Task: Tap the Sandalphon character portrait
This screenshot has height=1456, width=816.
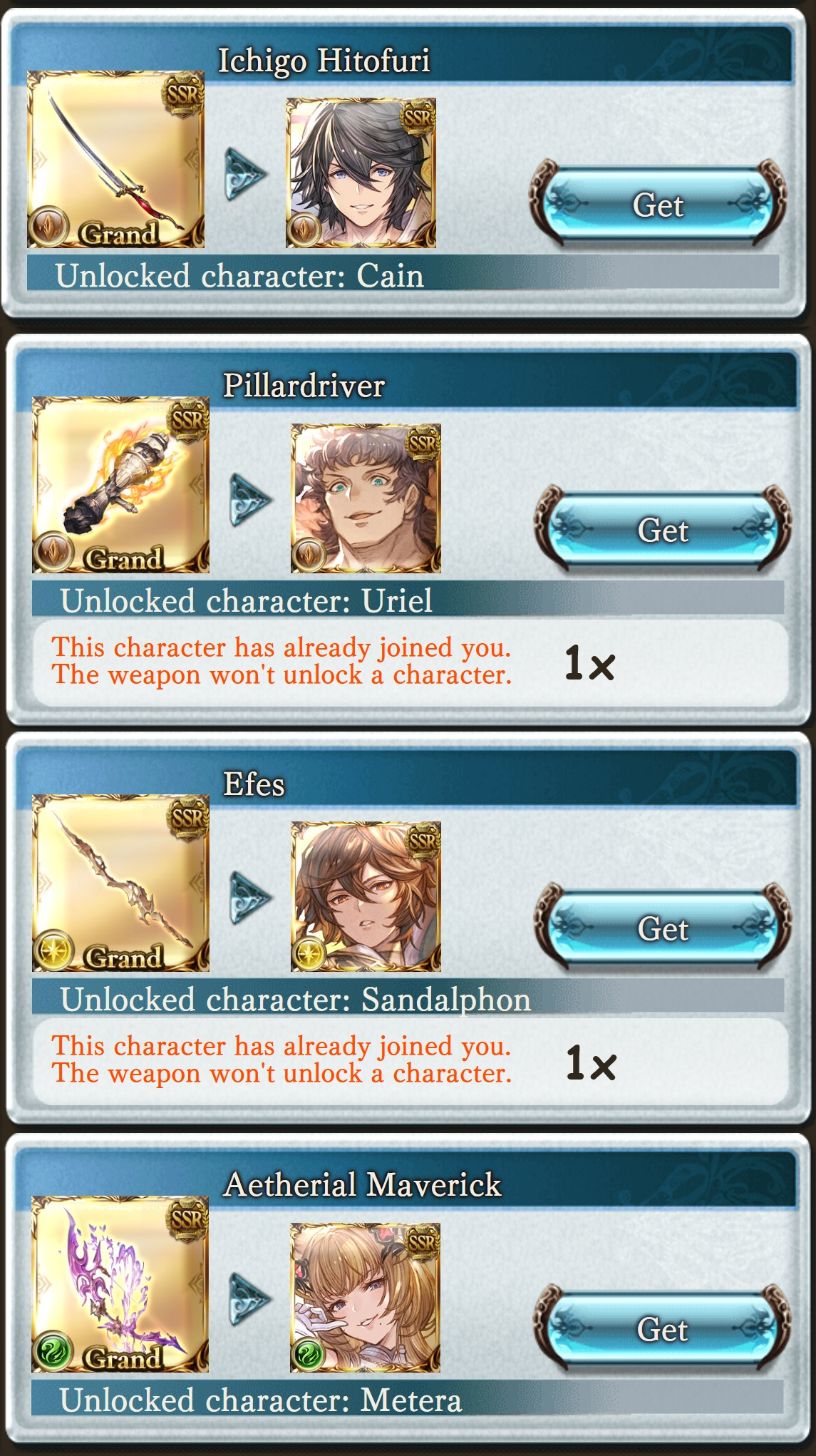Action: click(366, 896)
